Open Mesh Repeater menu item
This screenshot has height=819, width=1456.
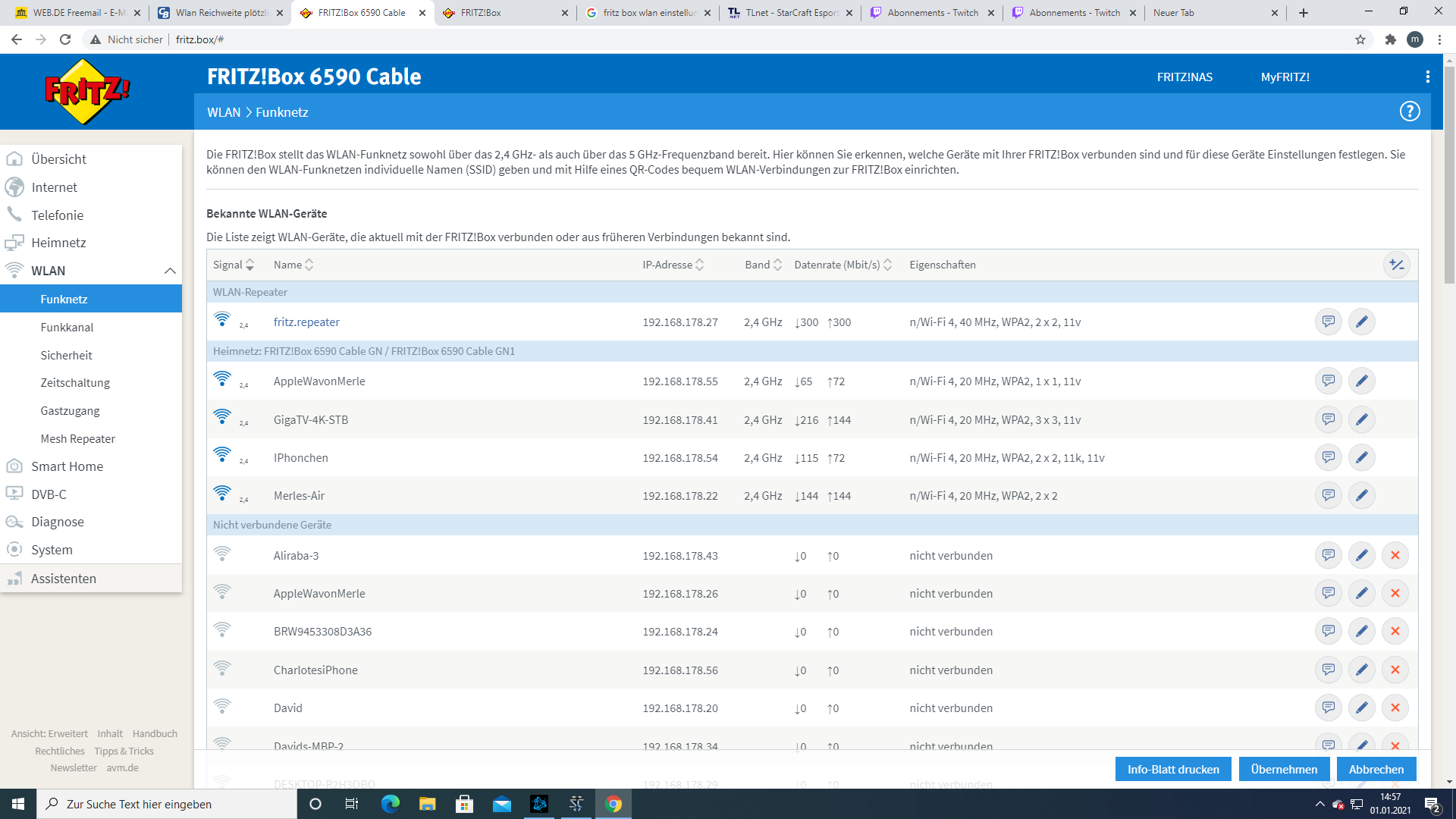(x=77, y=438)
